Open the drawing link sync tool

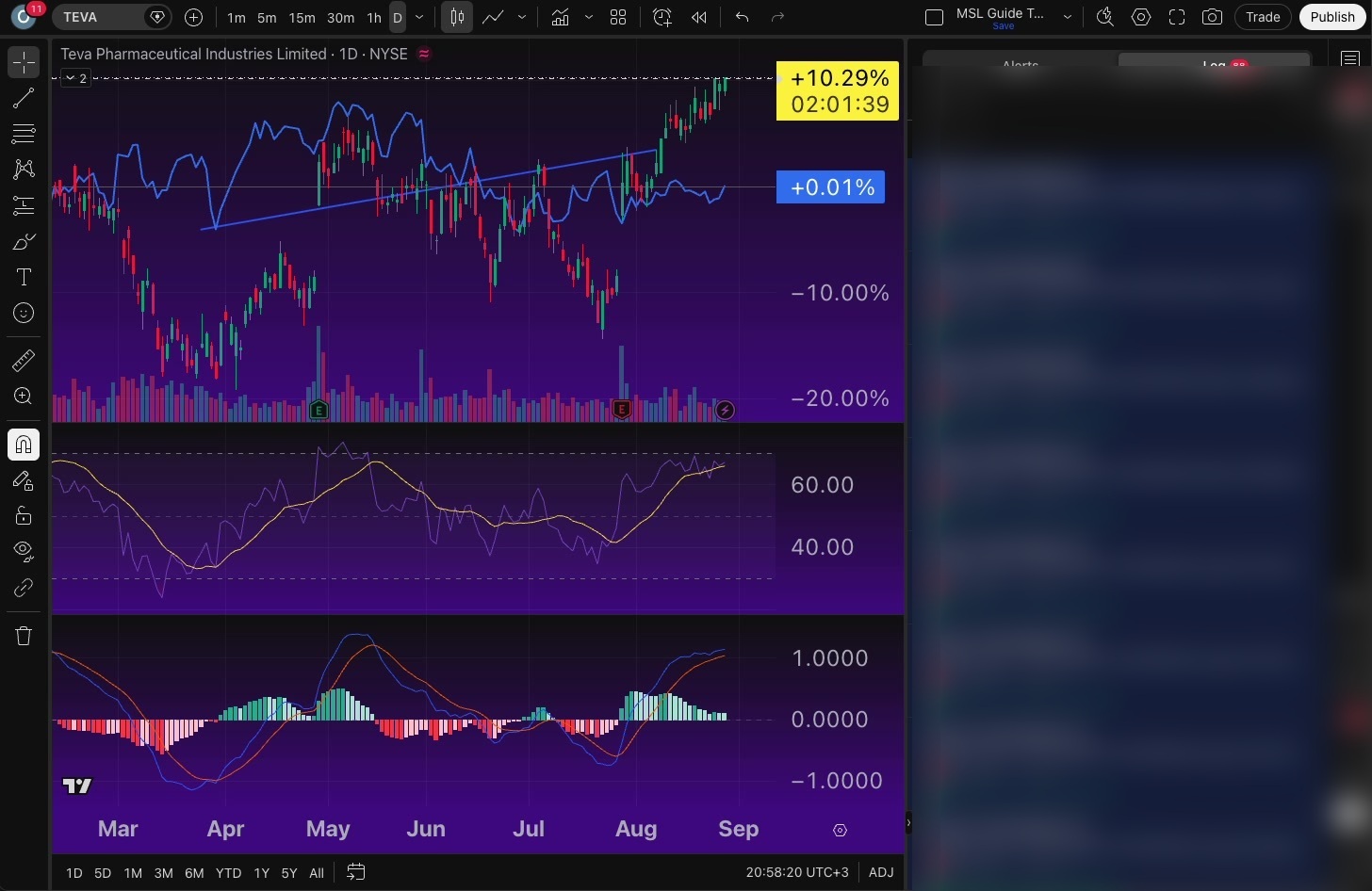pyautogui.click(x=24, y=588)
